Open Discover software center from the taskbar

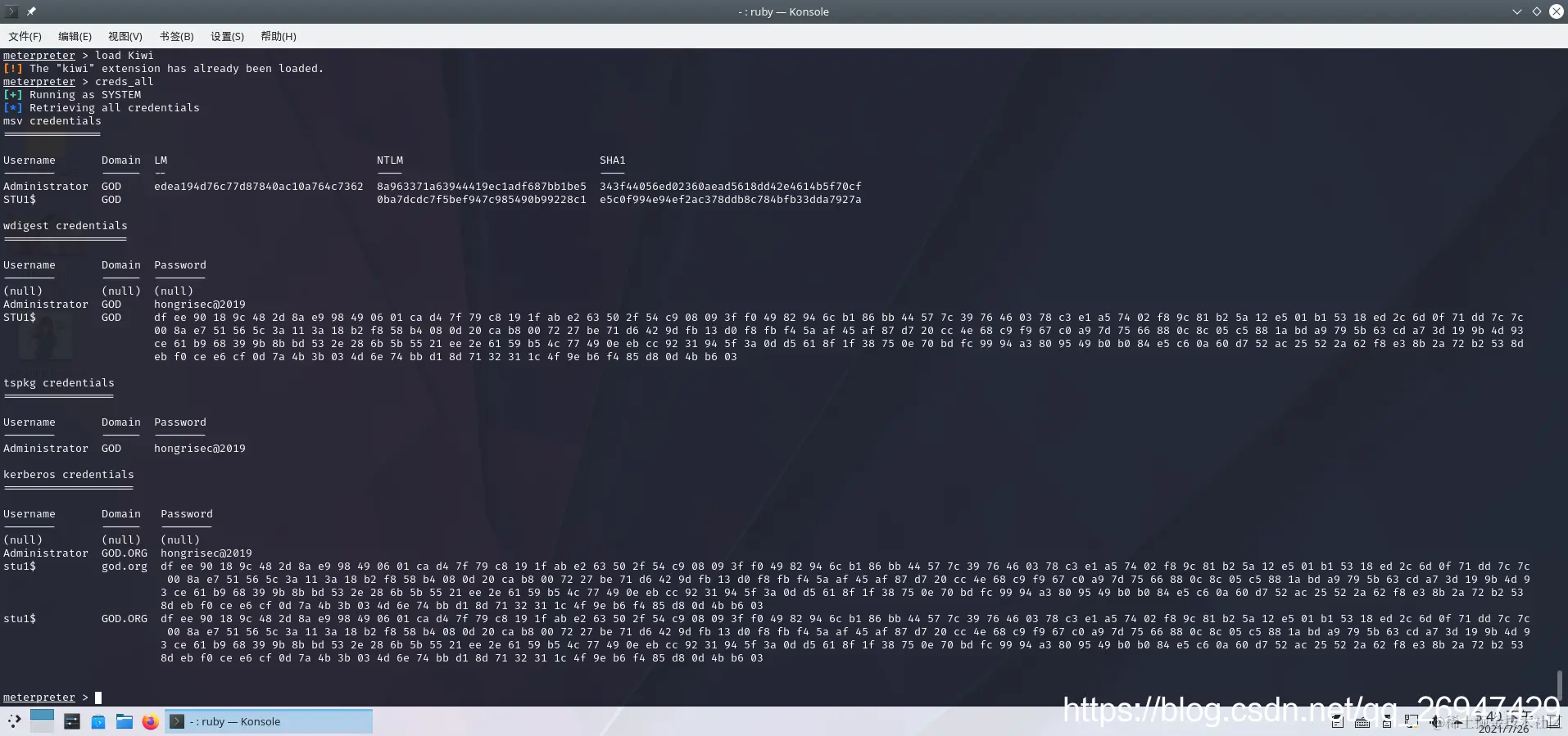click(98, 721)
